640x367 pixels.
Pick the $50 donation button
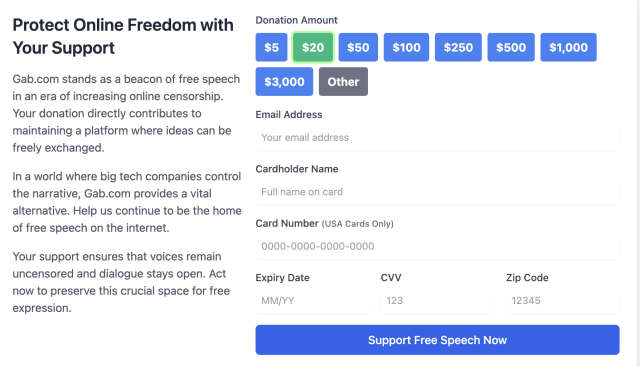coord(358,47)
